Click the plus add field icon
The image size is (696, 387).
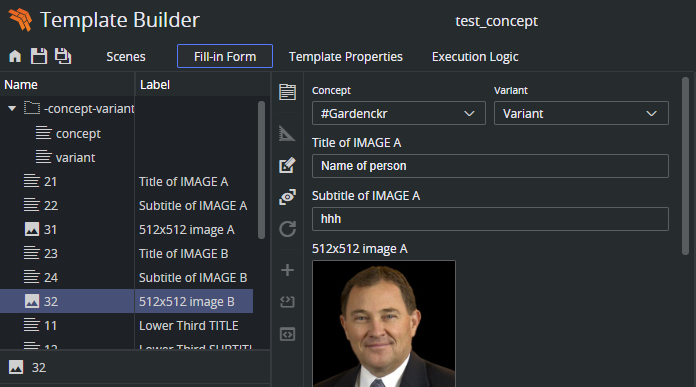point(287,270)
